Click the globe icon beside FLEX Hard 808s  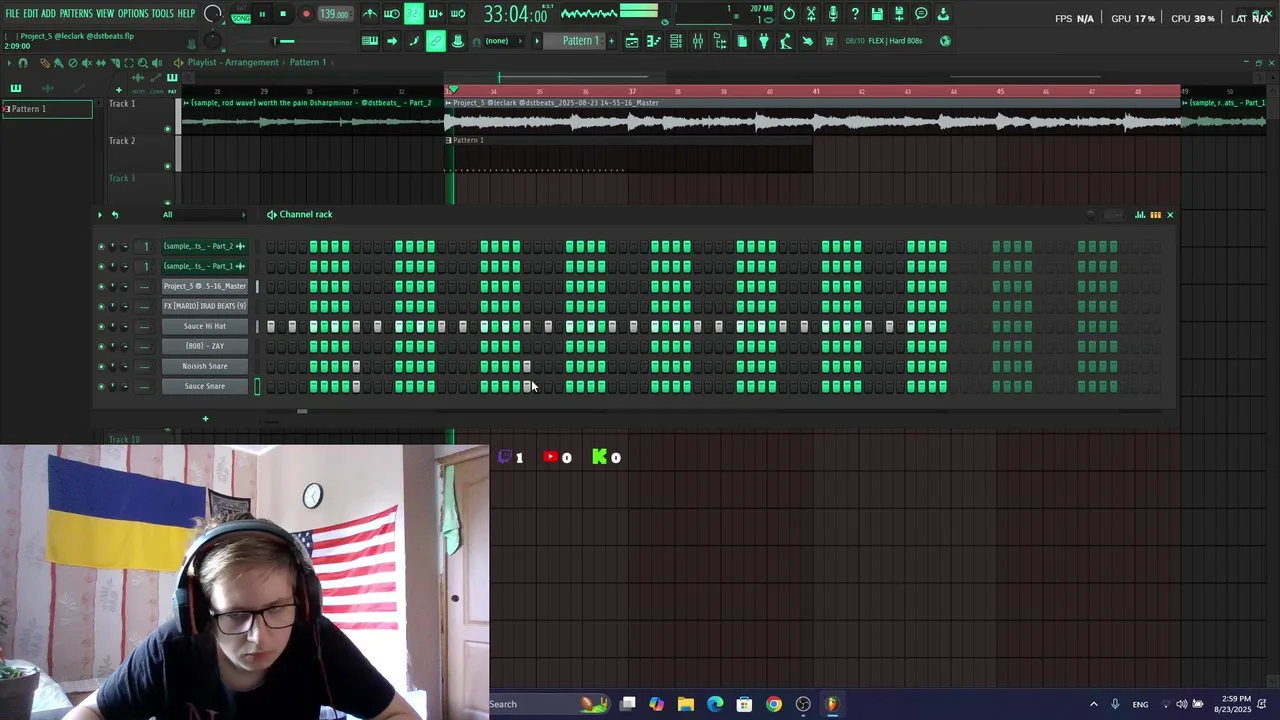[x=945, y=41]
